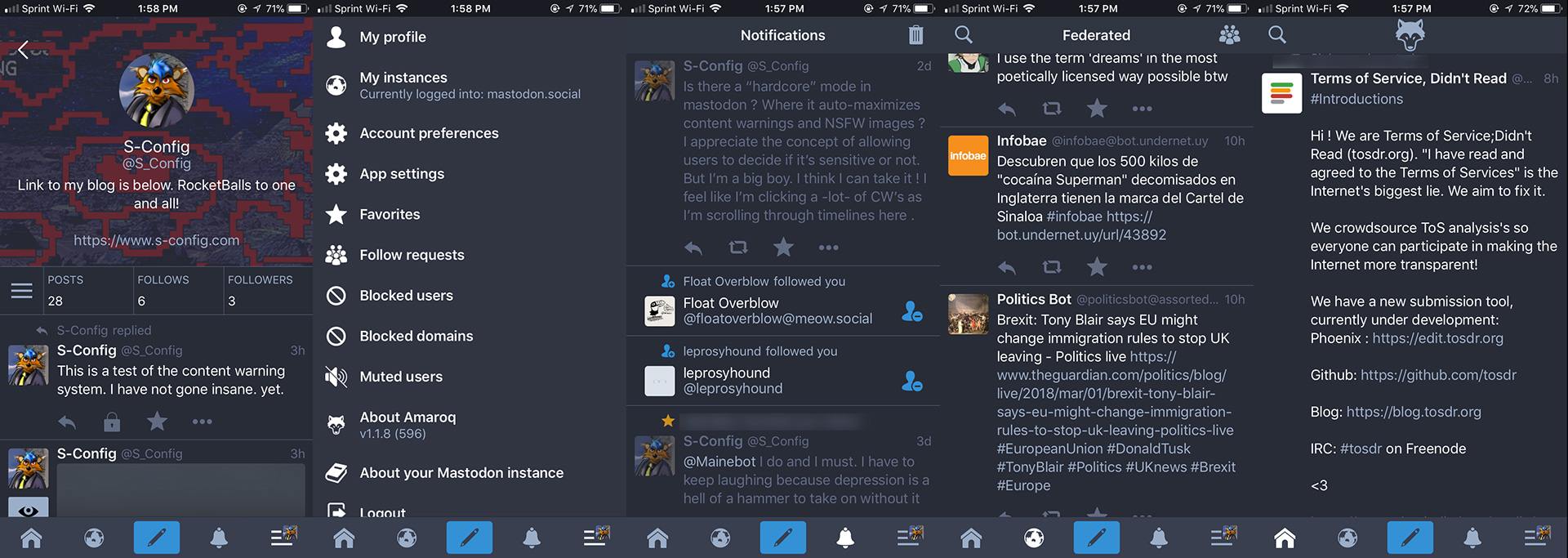Open the #Introductions hashtag
1568x558 pixels.
1356,99
